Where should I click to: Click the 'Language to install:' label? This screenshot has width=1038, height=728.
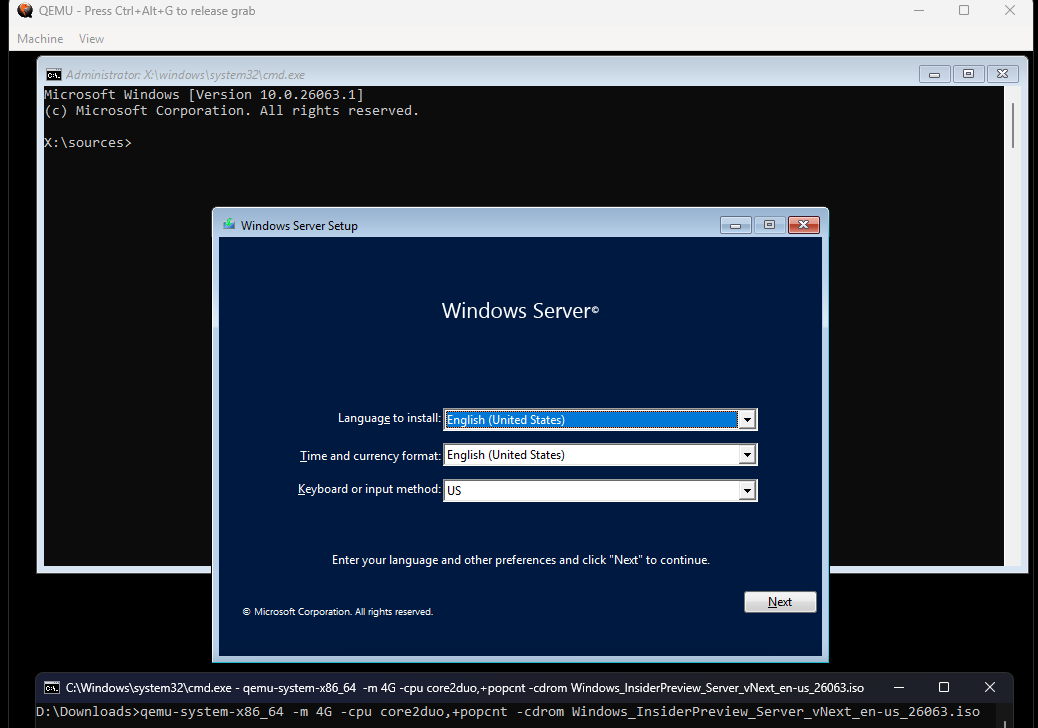[389, 418]
